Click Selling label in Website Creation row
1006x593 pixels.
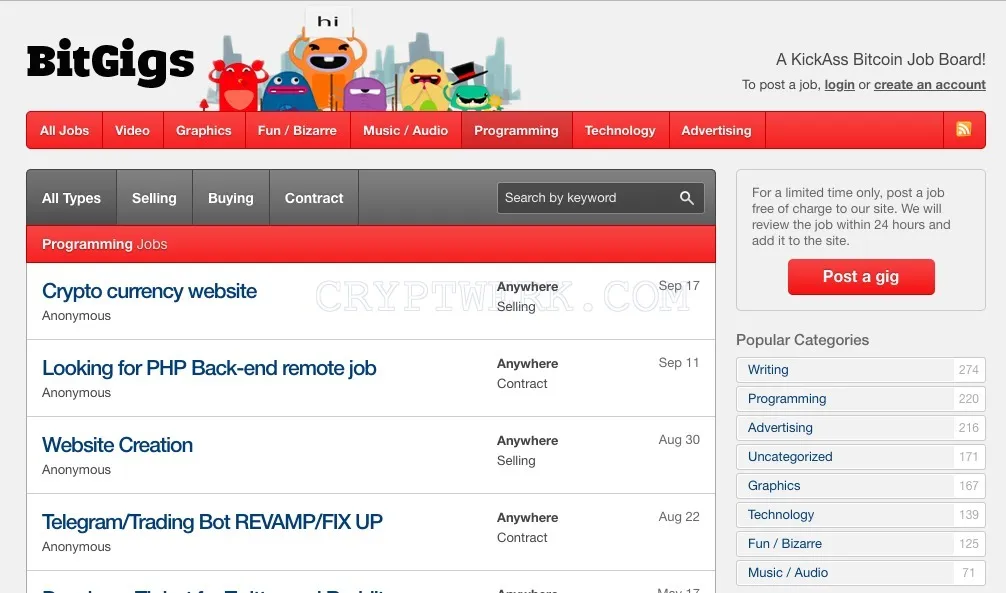tap(516, 460)
